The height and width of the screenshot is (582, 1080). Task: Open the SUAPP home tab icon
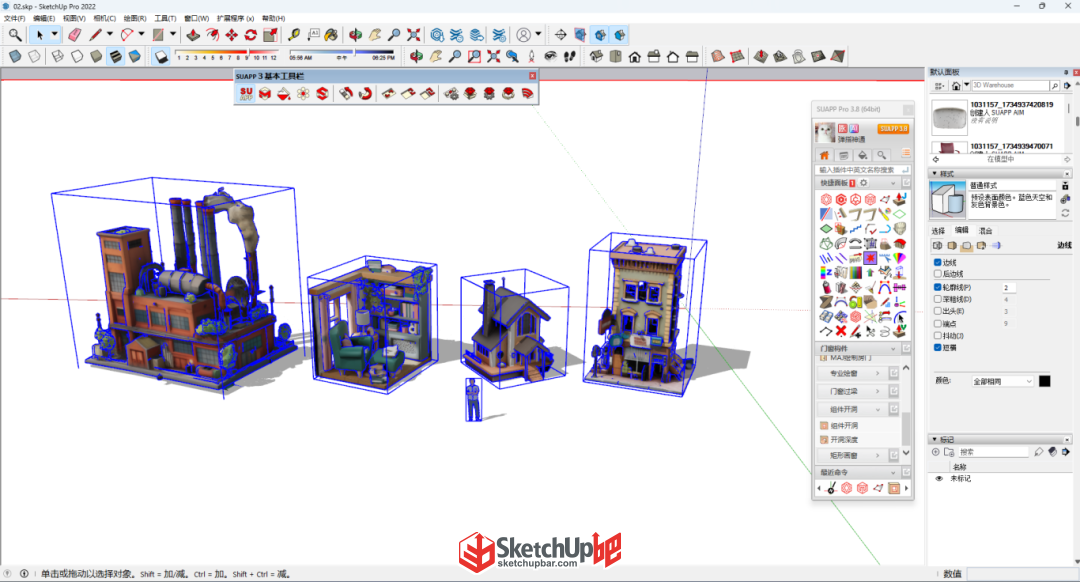[x=824, y=155]
